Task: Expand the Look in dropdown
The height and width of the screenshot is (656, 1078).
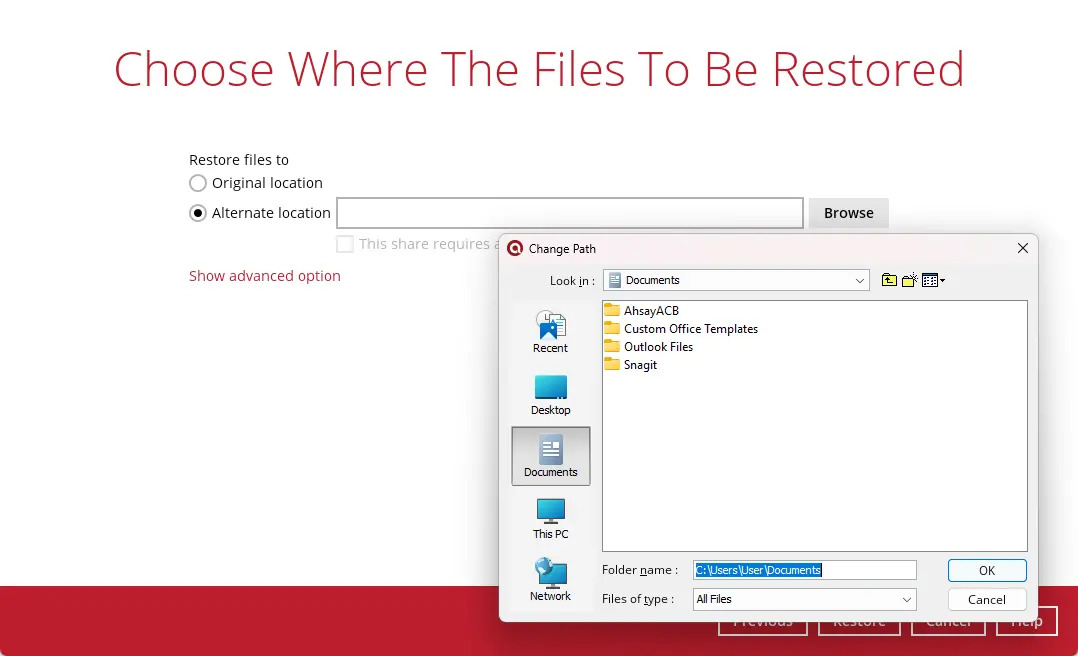Action: 860,281
